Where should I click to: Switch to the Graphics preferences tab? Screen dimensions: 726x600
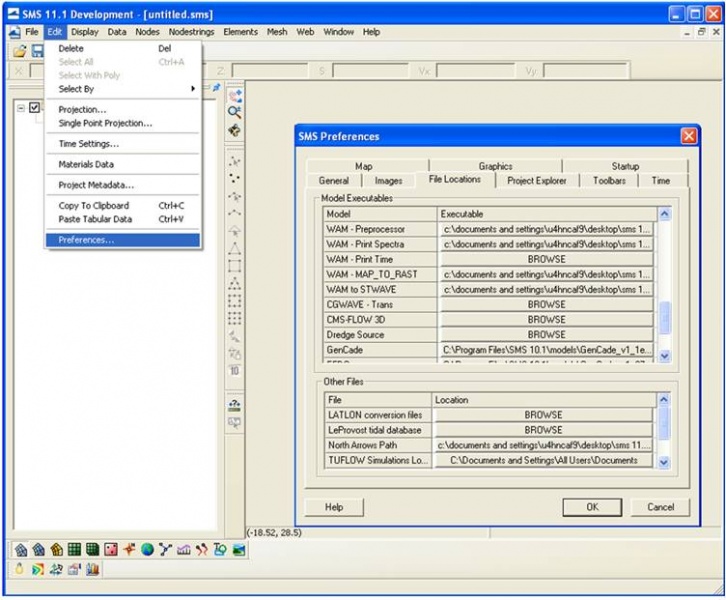495,166
